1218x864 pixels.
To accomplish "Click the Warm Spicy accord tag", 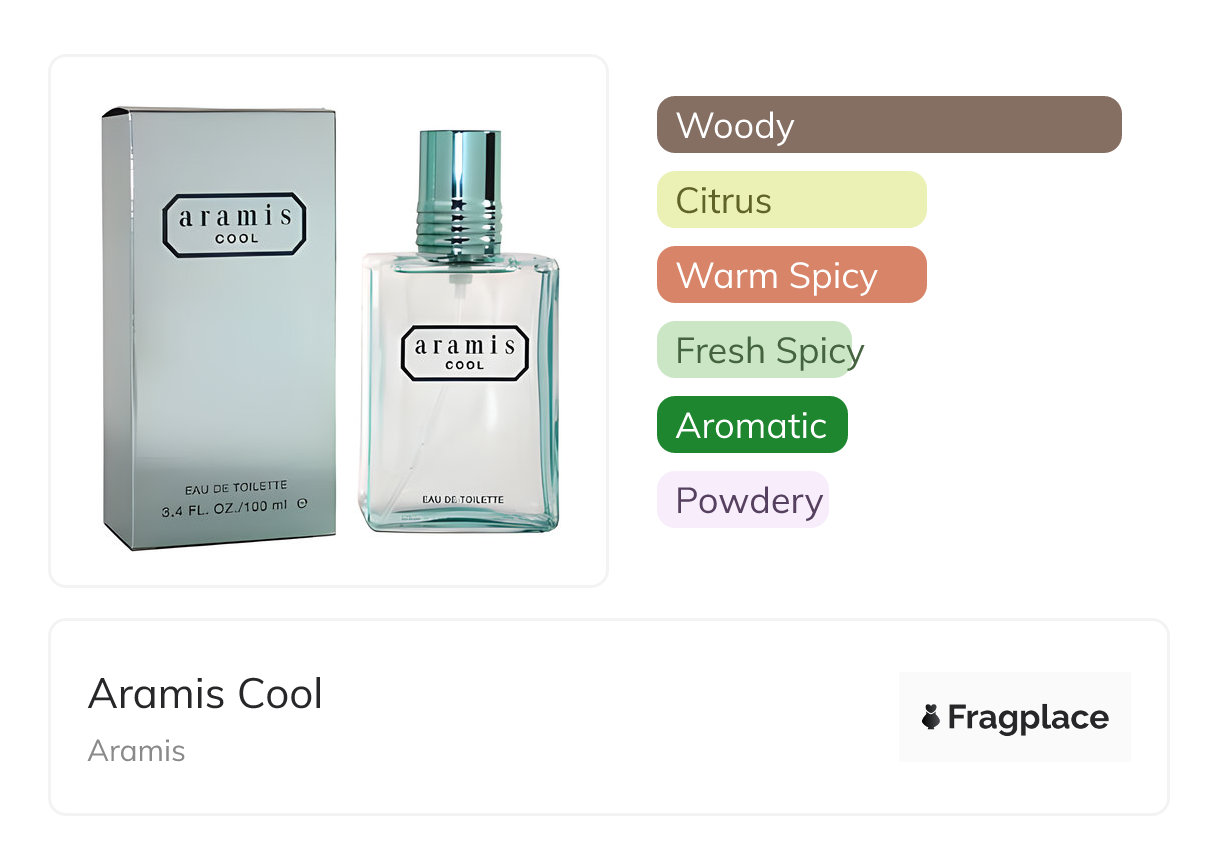I will 791,275.
